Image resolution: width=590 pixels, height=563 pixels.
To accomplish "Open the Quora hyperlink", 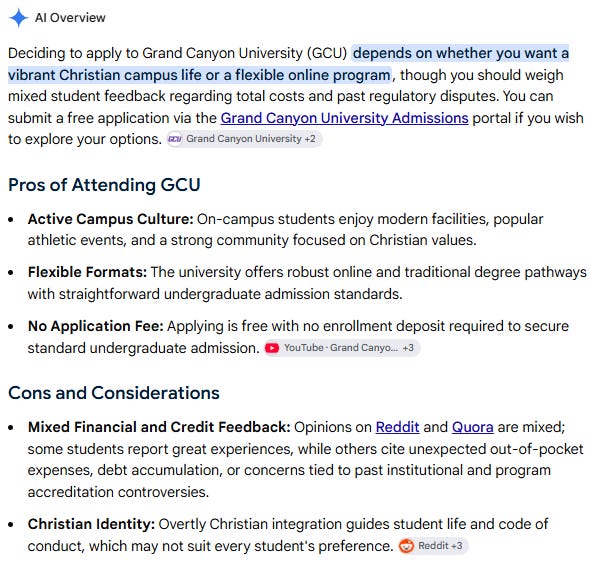I will [473, 427].
